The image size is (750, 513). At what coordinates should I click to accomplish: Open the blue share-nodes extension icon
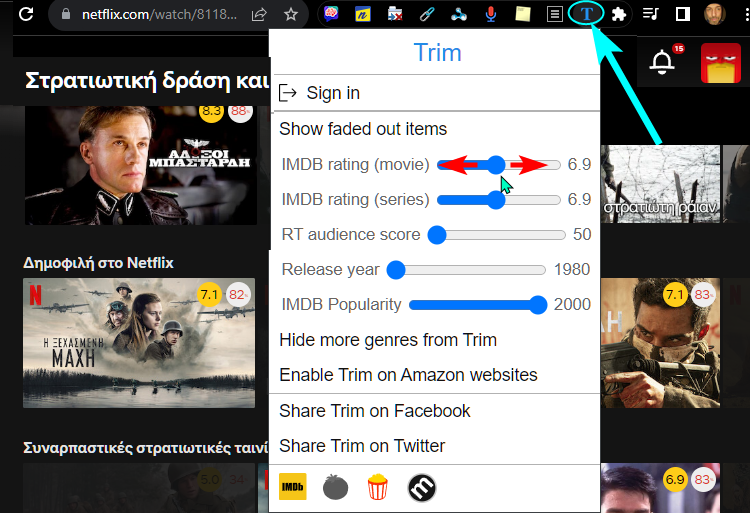point(459,14)
